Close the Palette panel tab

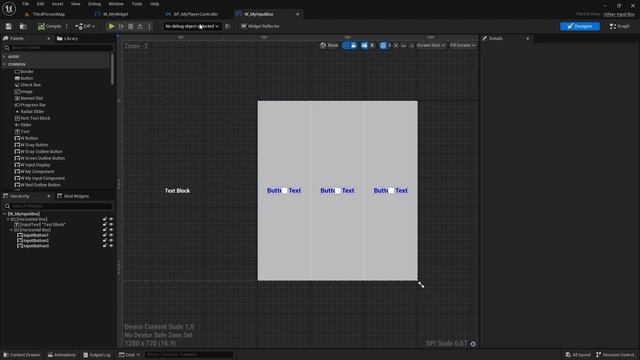(49, 38)
